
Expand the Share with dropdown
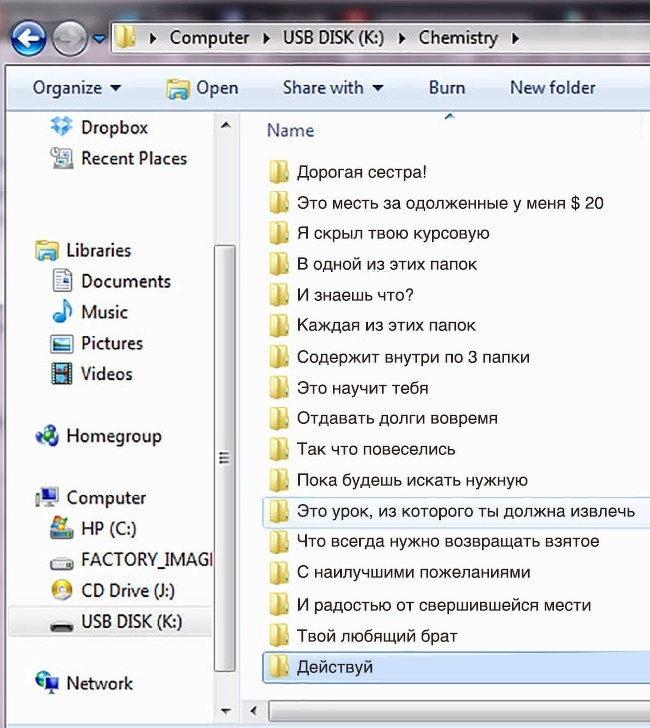(x=332, y=88)
